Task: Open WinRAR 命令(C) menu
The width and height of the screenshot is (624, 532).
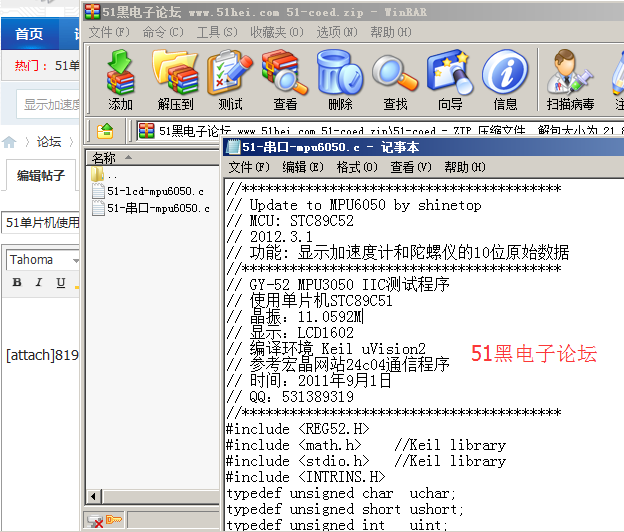Action: (x=163, y=32)
